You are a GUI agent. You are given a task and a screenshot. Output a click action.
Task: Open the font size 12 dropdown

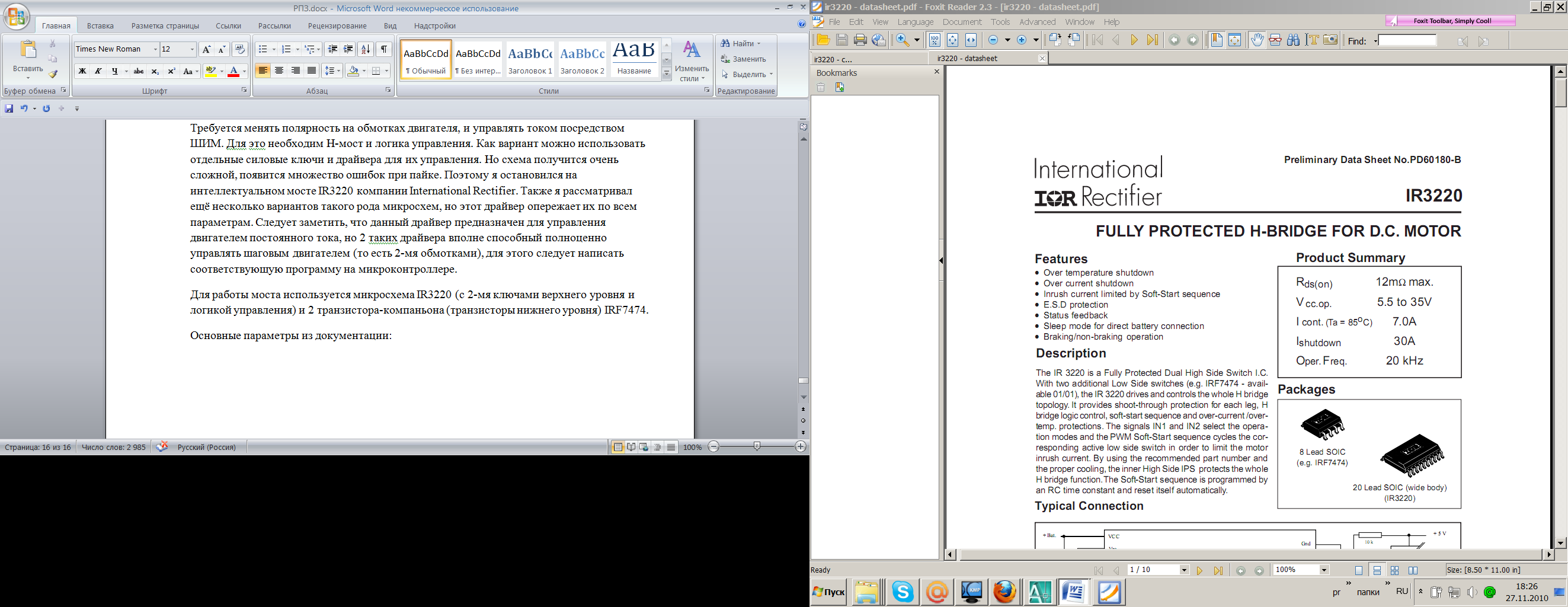coord(193,49)
